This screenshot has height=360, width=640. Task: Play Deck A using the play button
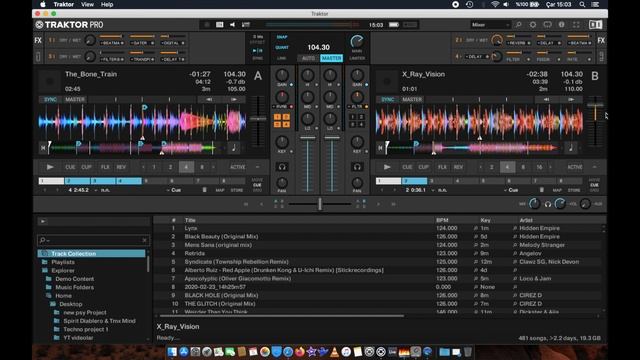[x=50, y=167]
